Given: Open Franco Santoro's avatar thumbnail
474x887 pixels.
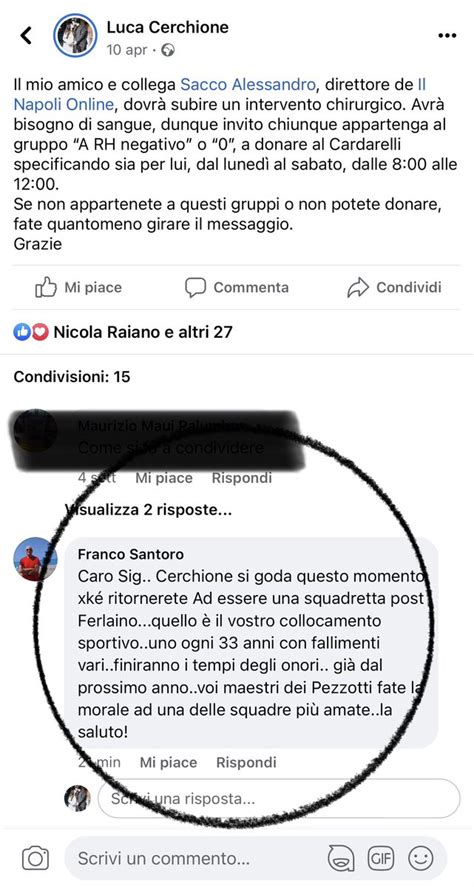Looking at the screenshot, I should coord(35,559).
